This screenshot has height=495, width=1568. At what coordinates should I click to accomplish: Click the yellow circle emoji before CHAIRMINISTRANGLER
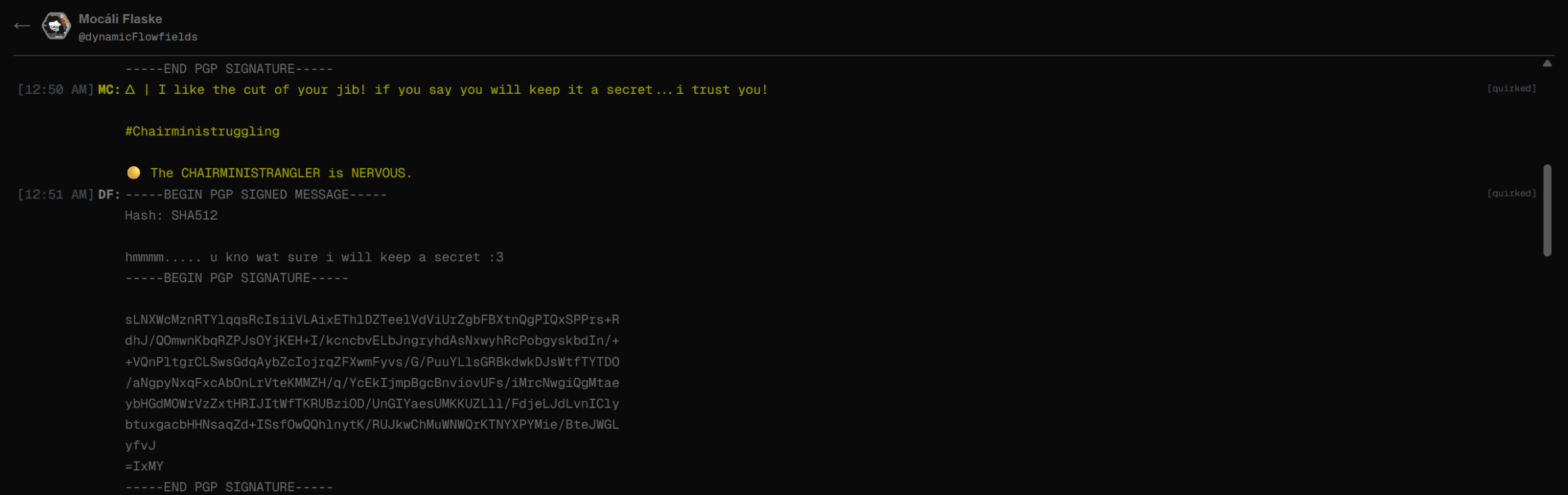[134, 173]
